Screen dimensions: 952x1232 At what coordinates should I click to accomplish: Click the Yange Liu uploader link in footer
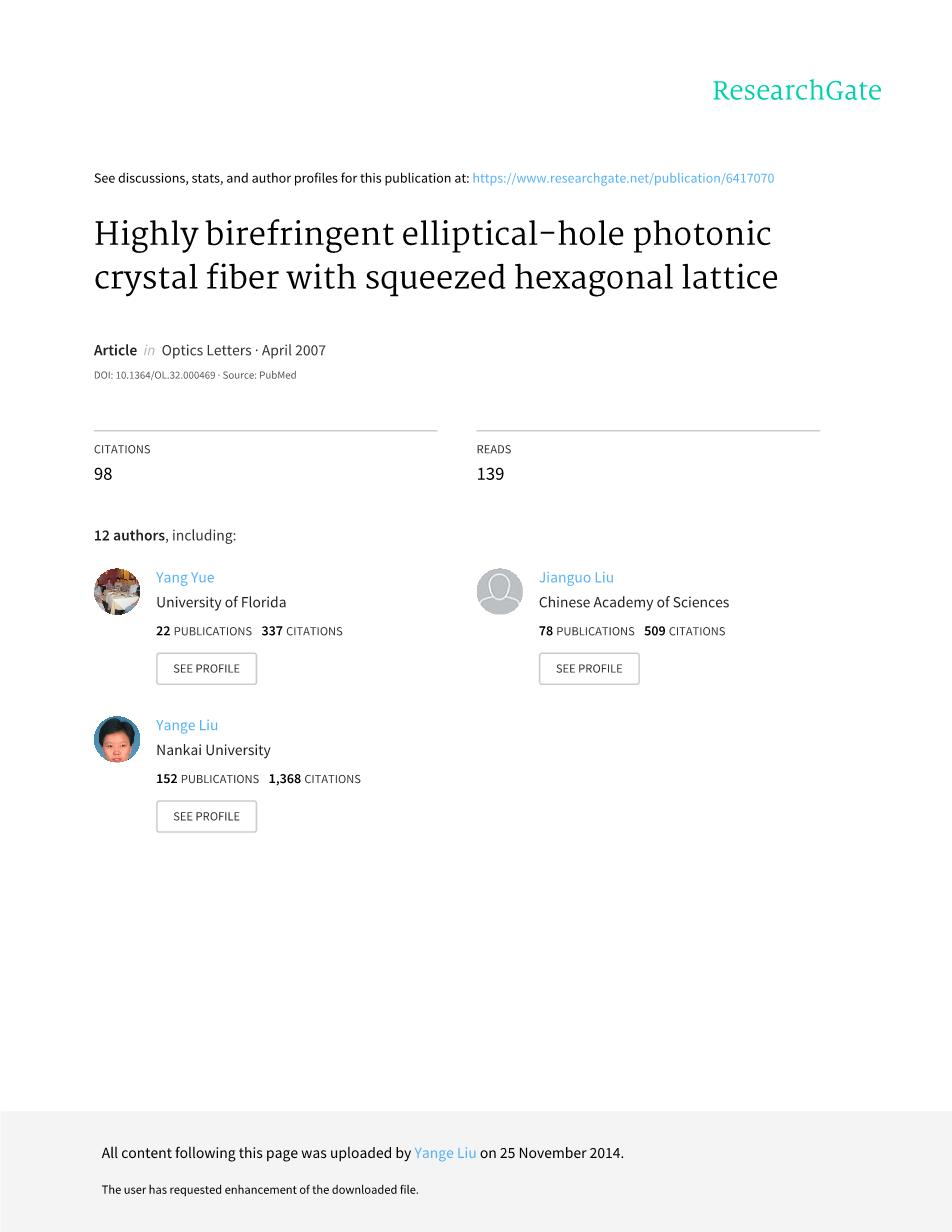click(445, 1153)
